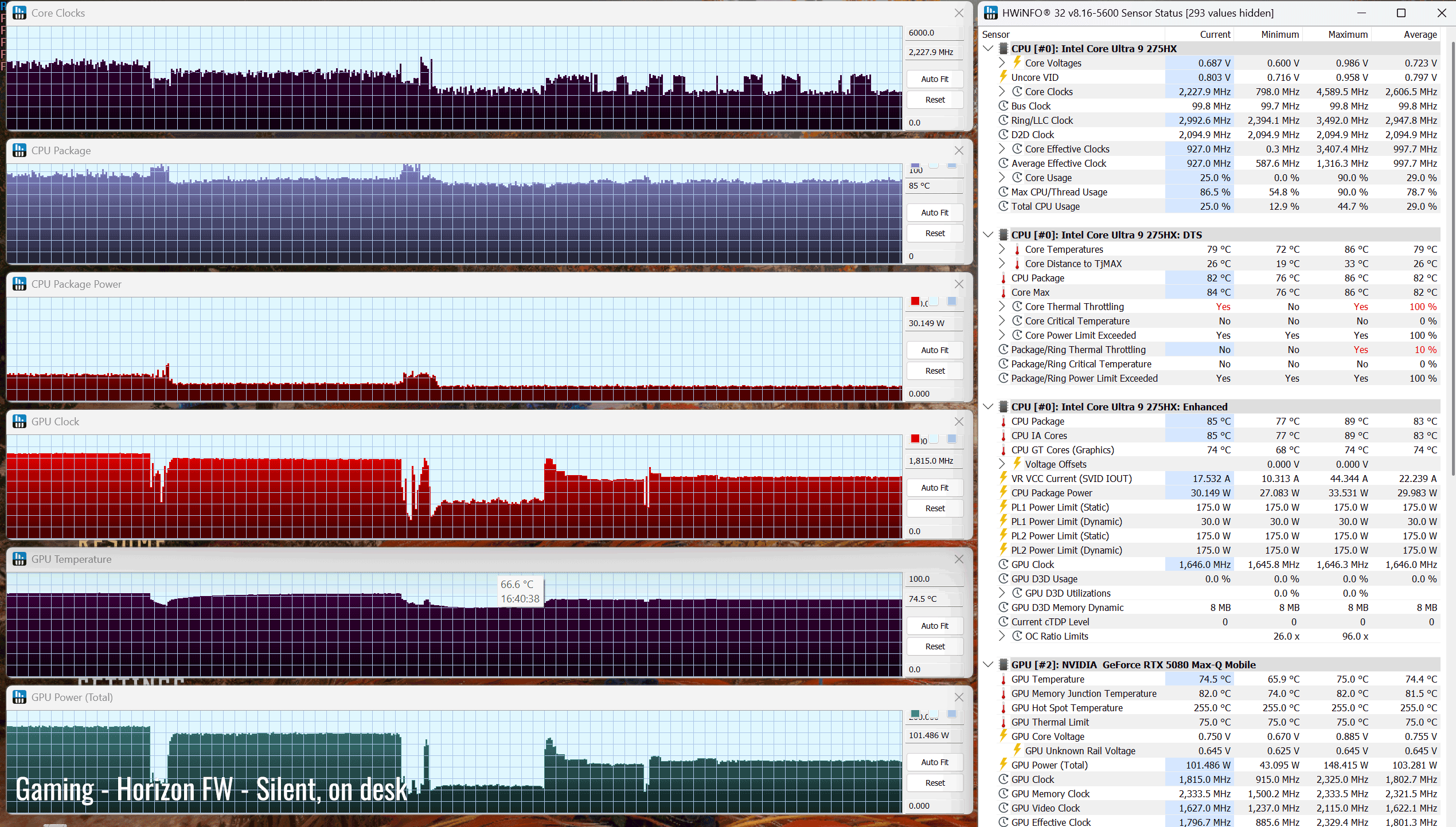Click the Minimum column header
The width and height of the screenshot is (1456, 827).
point(1279,34)
